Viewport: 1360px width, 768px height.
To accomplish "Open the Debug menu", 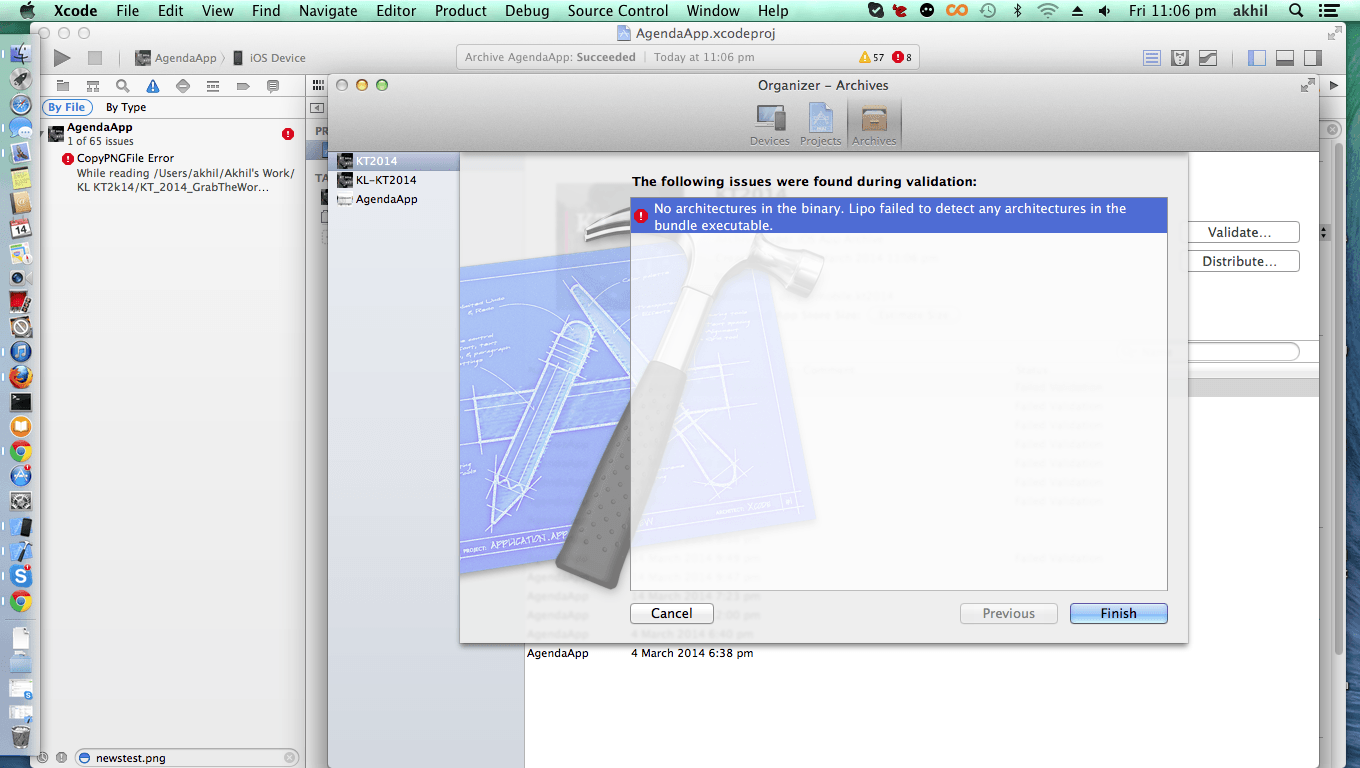I will [x=526, y=11].
